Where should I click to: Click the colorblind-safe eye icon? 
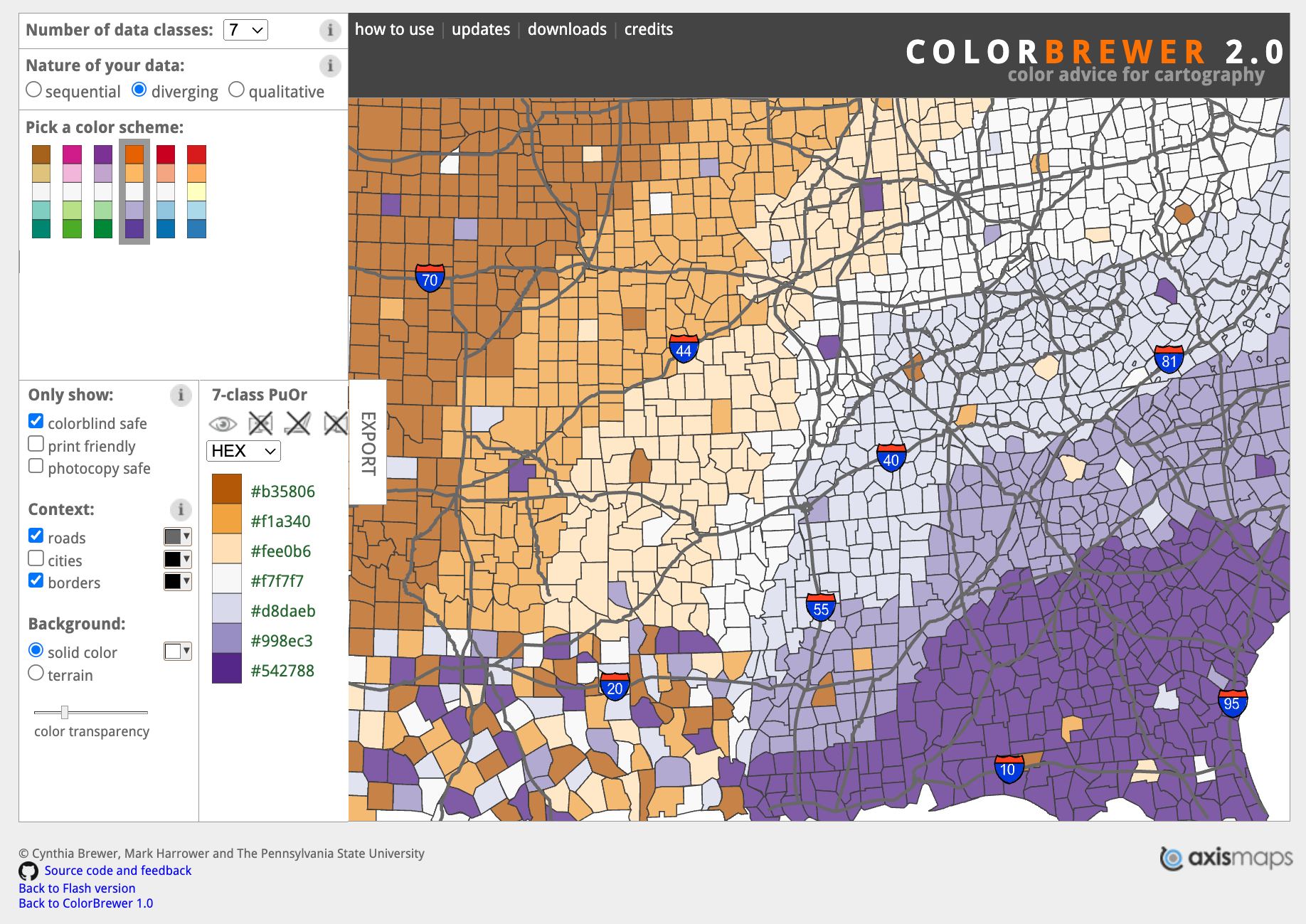(224, 423)
